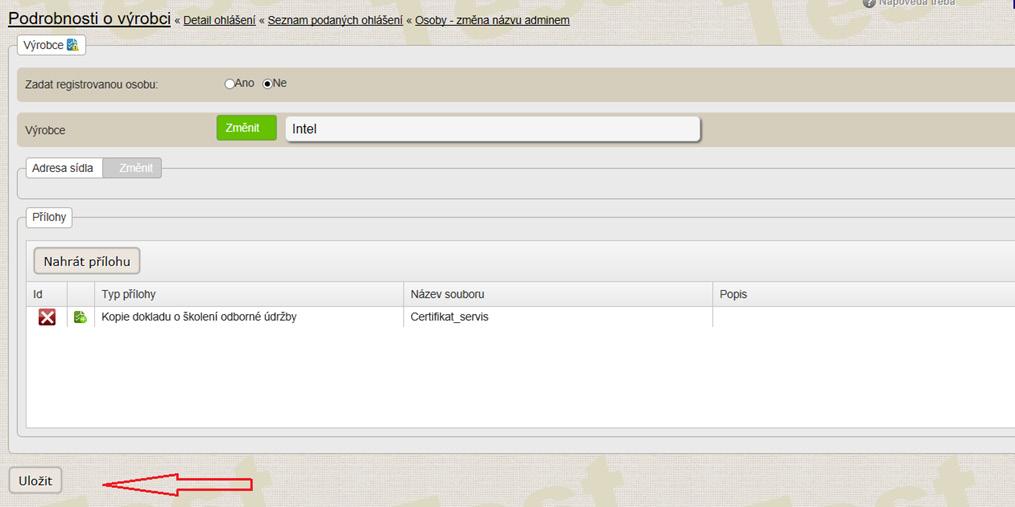
Task: Select the Ne radio button
Action: pos(267,84)
